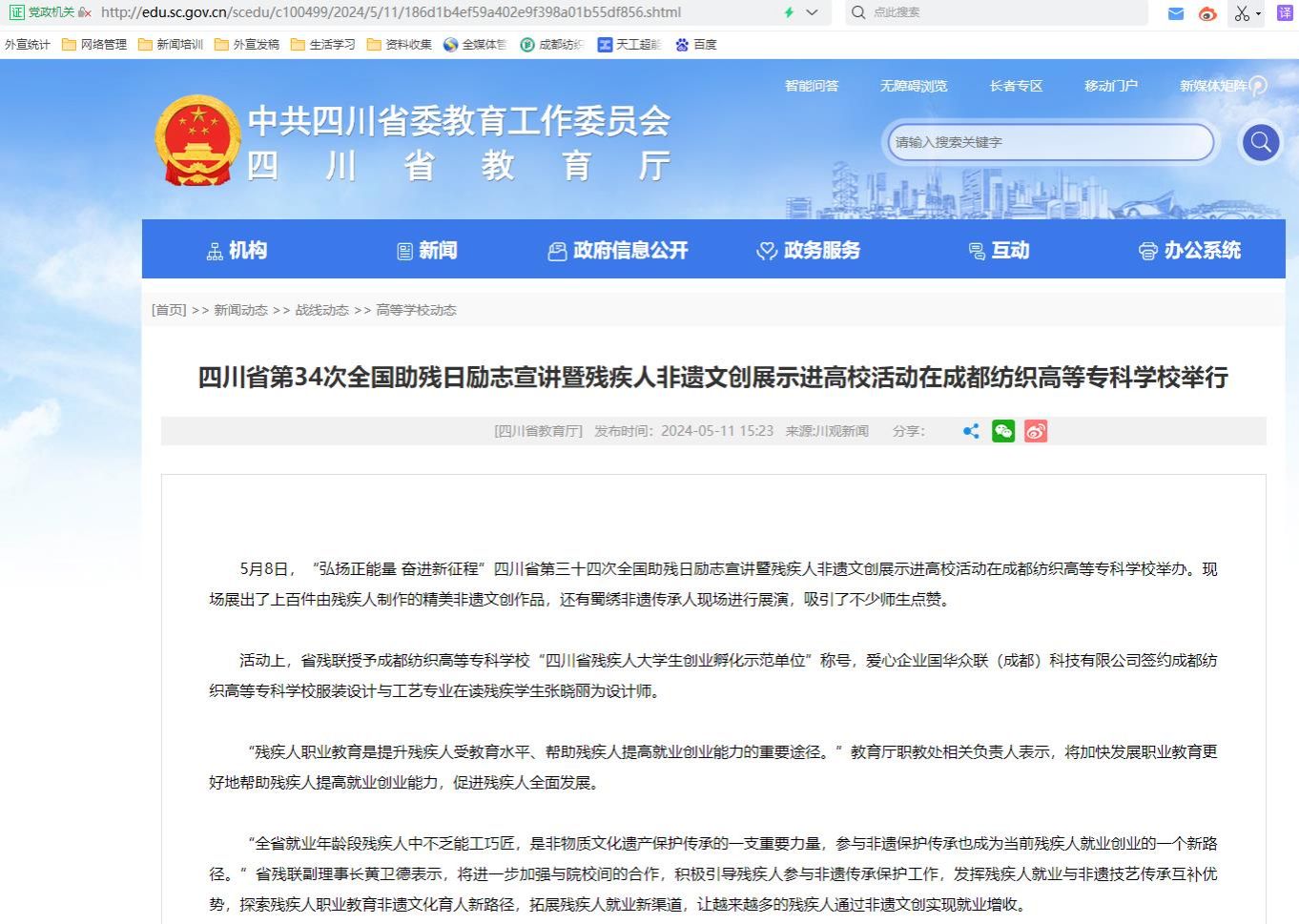The width and height of the screenshot is (1299, 924).
Task: Open the mail icon in browser toolbar
Action: coord(1176,13)
